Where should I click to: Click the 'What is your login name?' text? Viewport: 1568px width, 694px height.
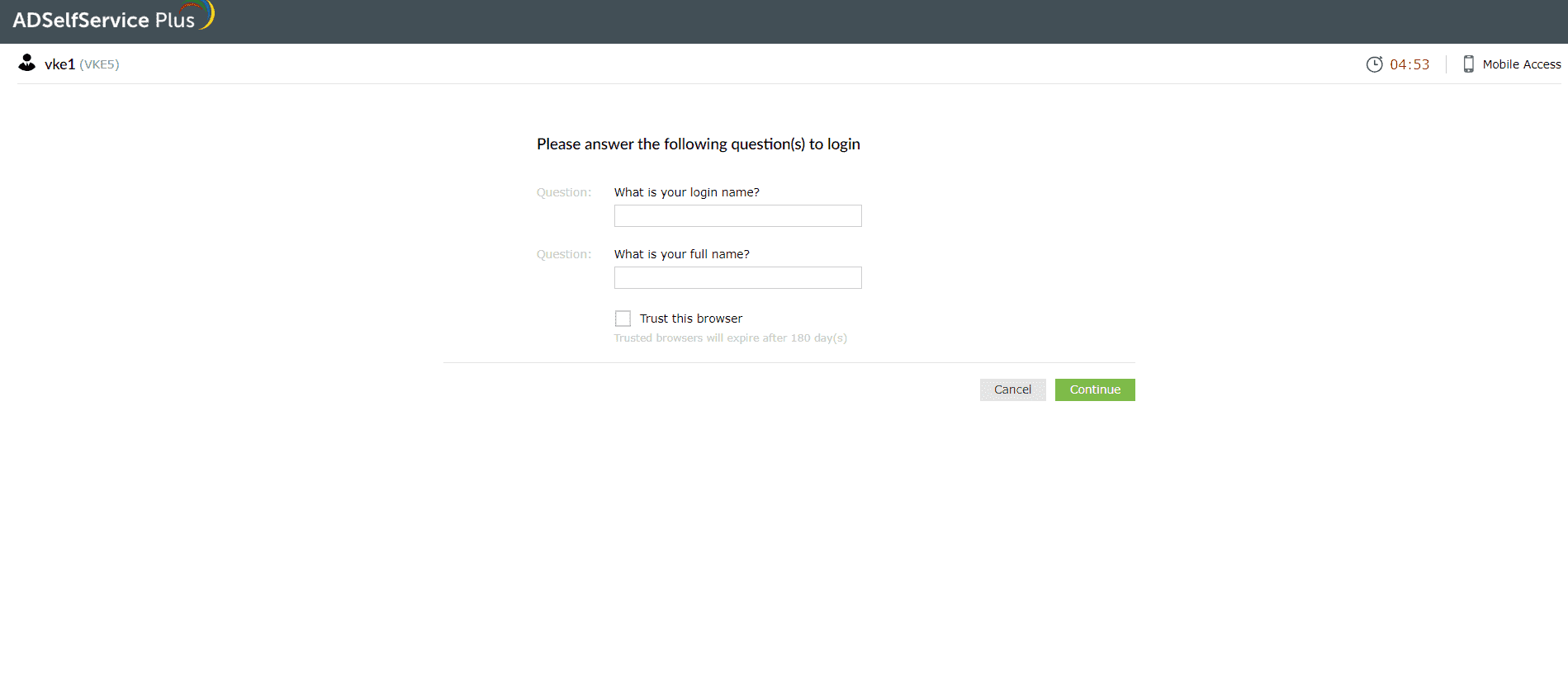click(x=686, y=192)
